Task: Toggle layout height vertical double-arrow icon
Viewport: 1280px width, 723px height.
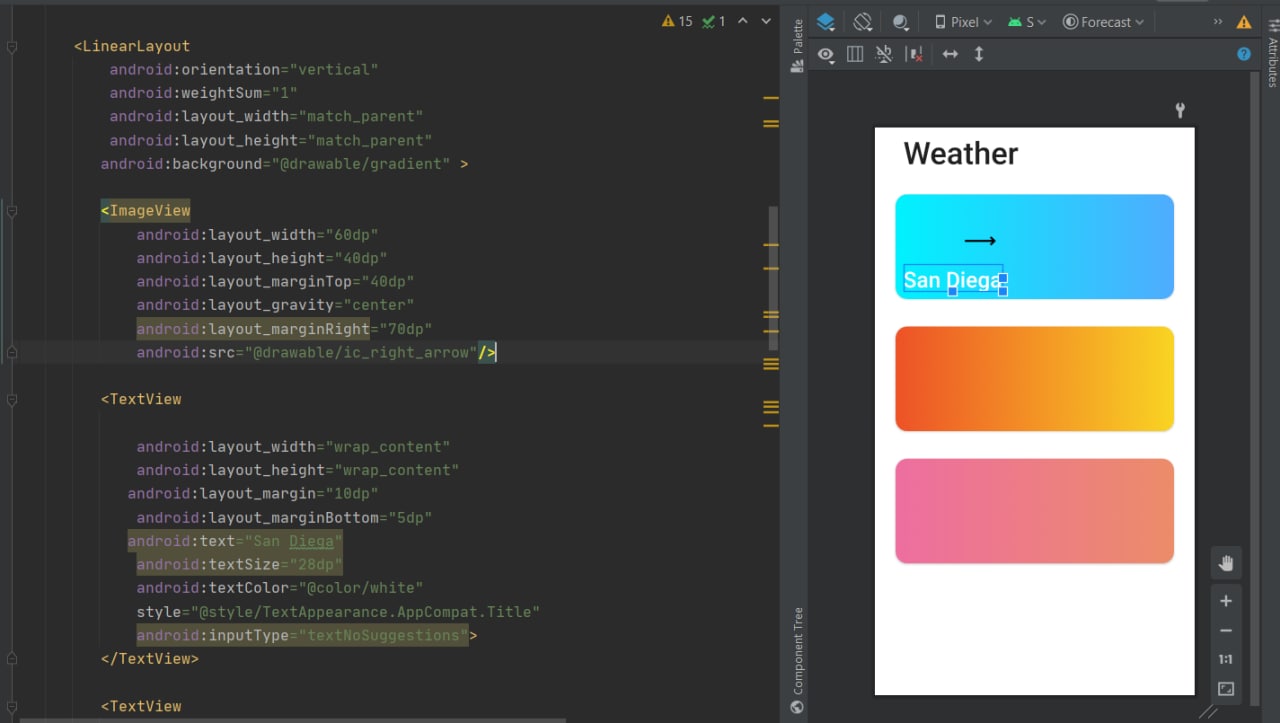Action: [979, 54]
